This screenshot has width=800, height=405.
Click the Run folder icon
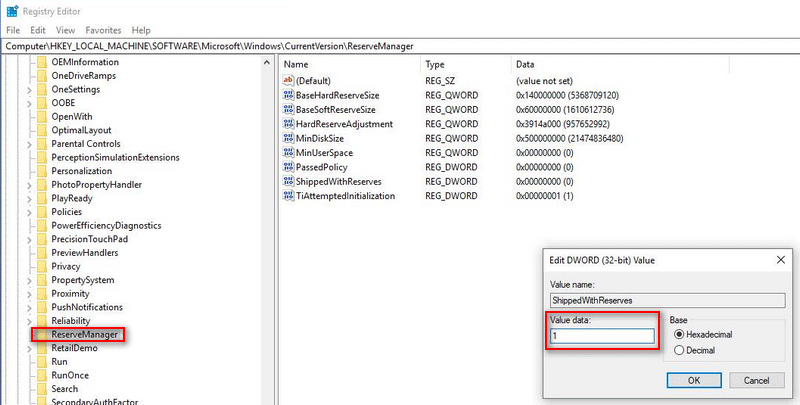pos(42,362)
